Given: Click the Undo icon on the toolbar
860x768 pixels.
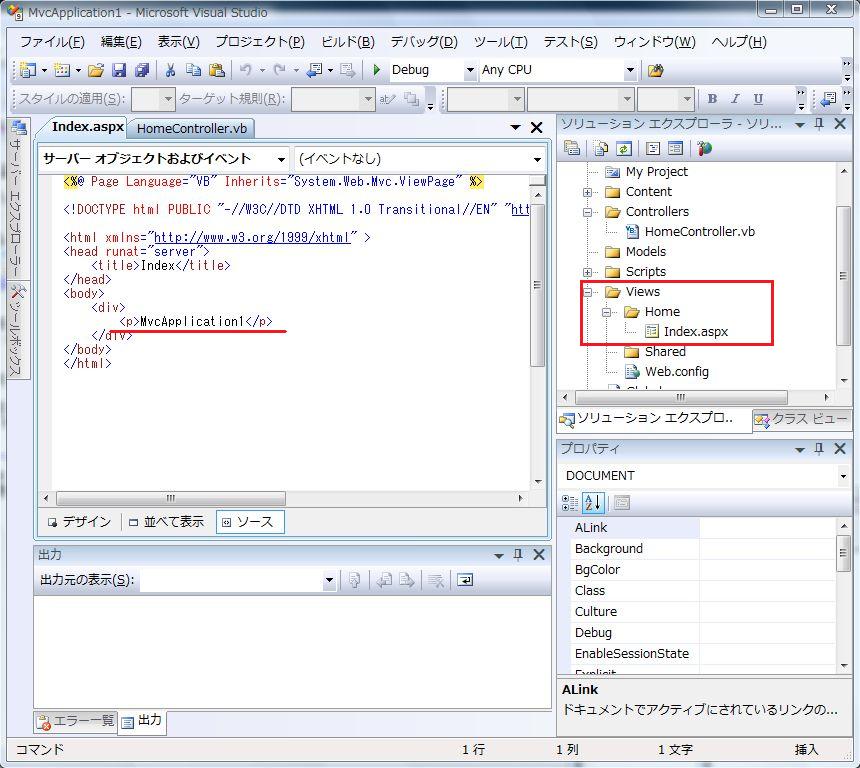Looking at the screenshot, I should click(246, 70).
